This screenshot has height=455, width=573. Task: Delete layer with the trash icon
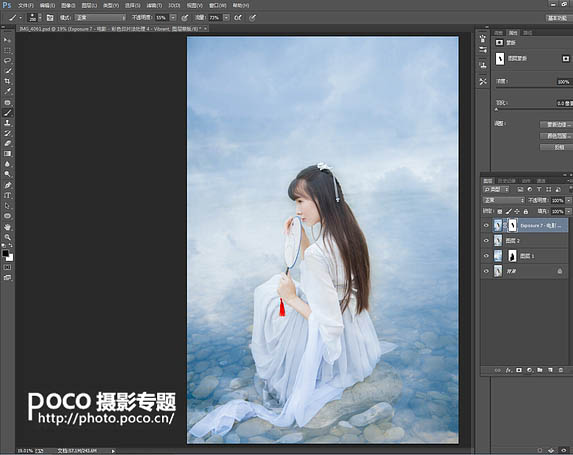pyautogui.click(x=561, y=370)
